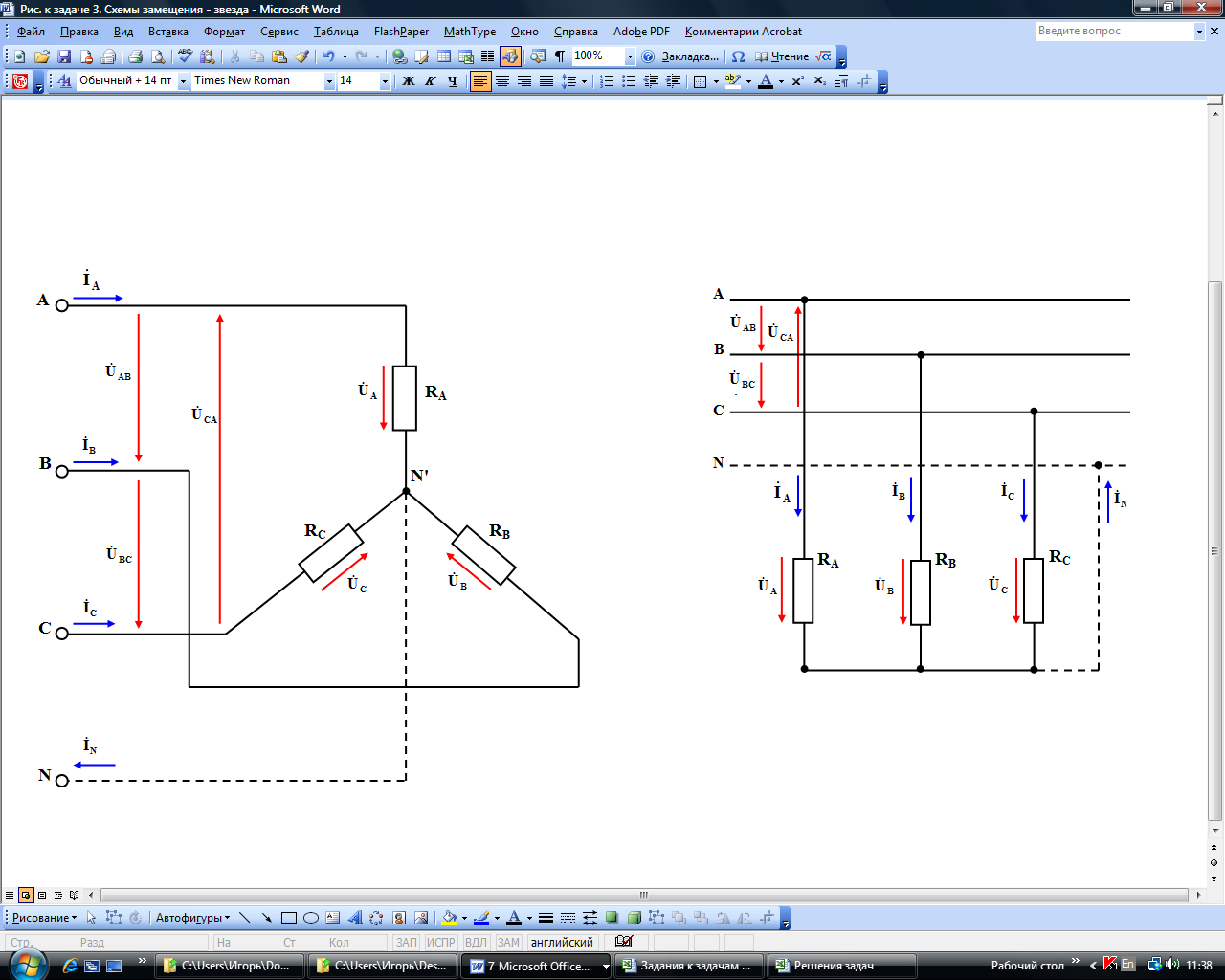The width and height of the screenshot is (1225, 980).
Task: Justify the paragraph text
Action: tap(546, 81)
